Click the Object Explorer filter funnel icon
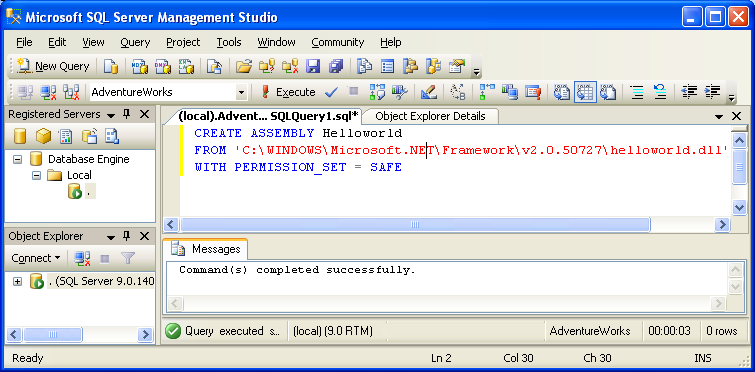Image resolution: width=755 pixels, height=372 pixels. (x=128, y=258)
